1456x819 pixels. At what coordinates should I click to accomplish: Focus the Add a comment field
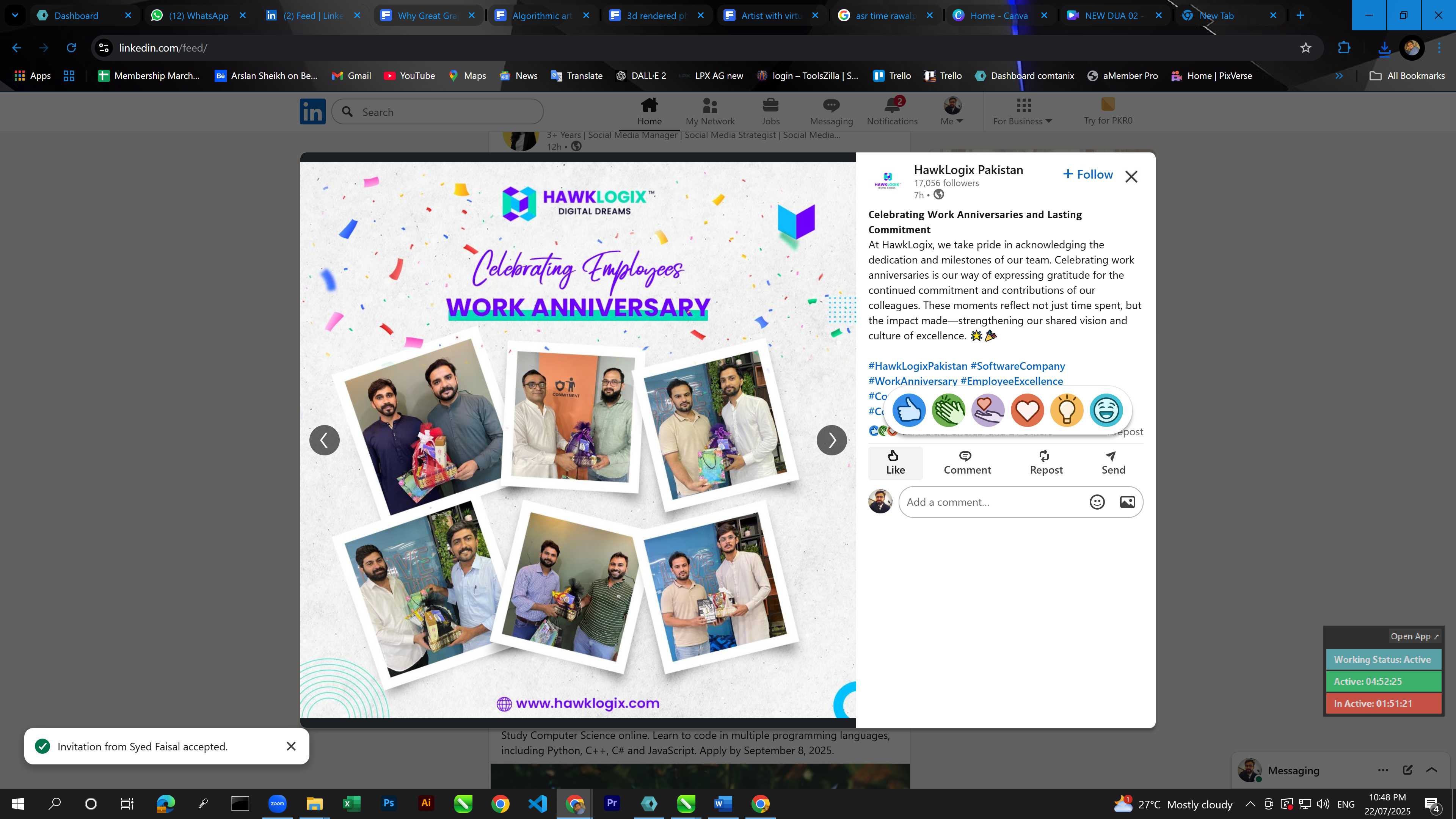pyautogui.click(x=993, y=502)
